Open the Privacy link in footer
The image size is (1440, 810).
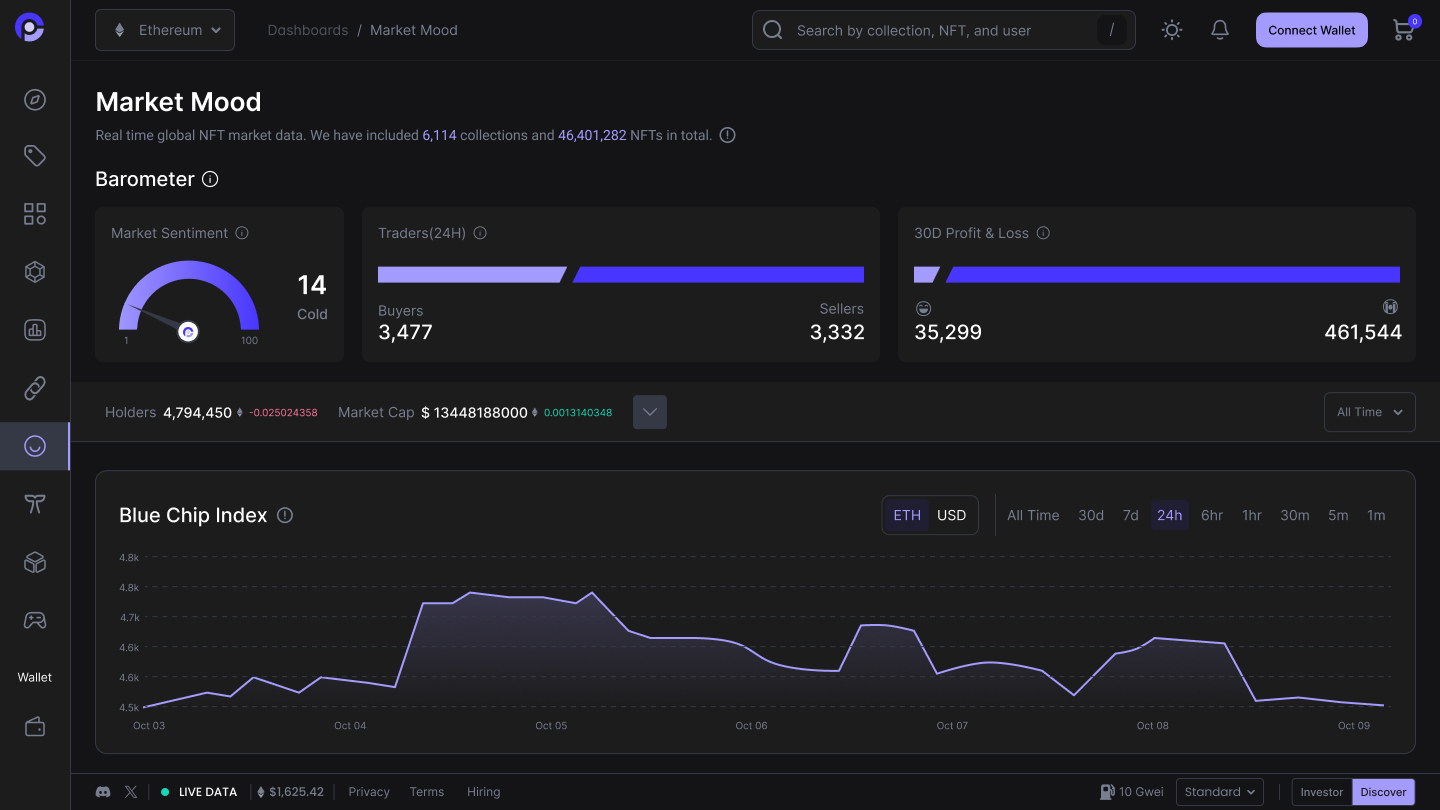point(369,792)
